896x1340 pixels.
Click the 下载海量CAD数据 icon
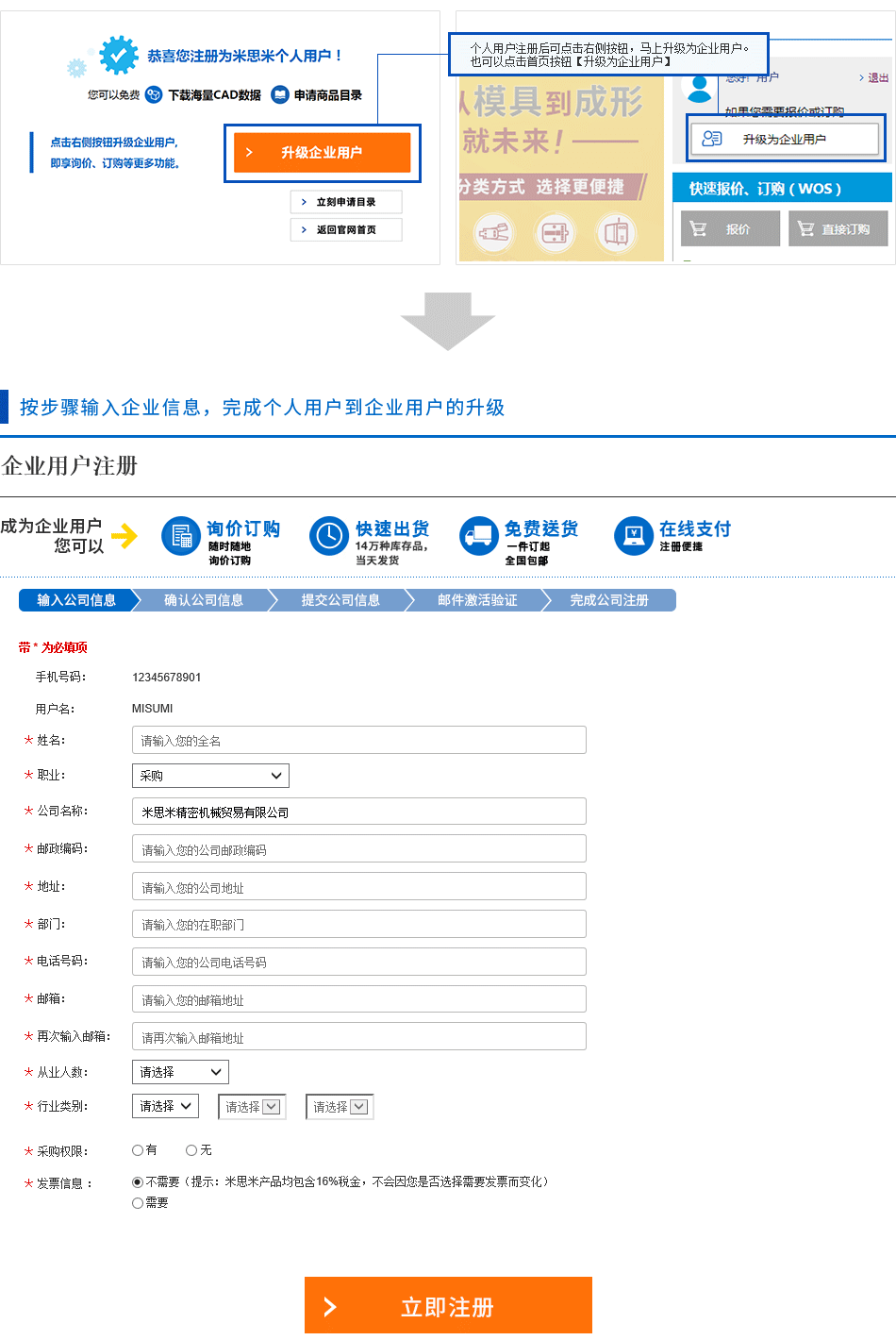(154, 94)
